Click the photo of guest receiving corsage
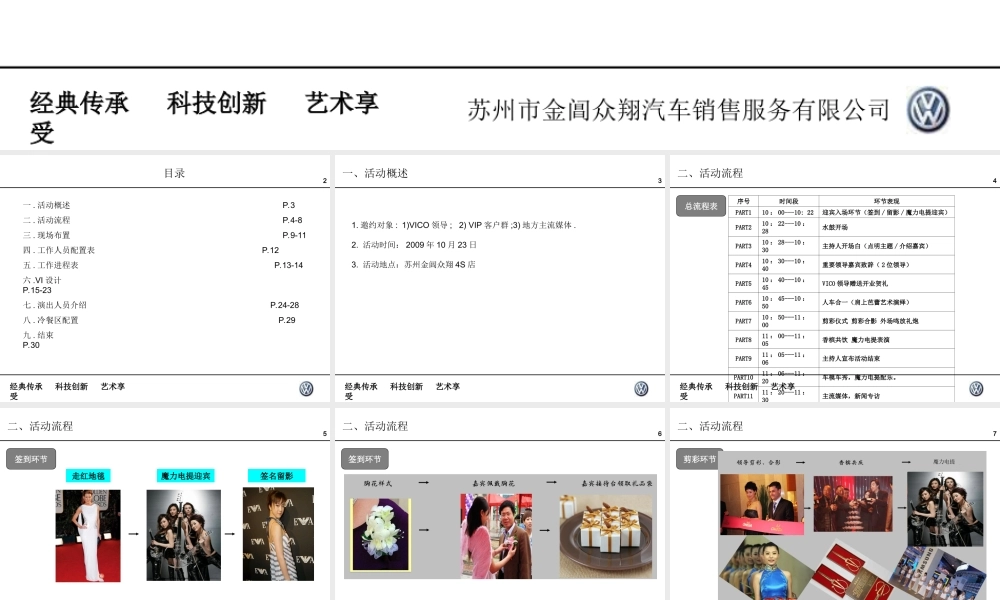1000x600 pixels. tap(496, 536)
